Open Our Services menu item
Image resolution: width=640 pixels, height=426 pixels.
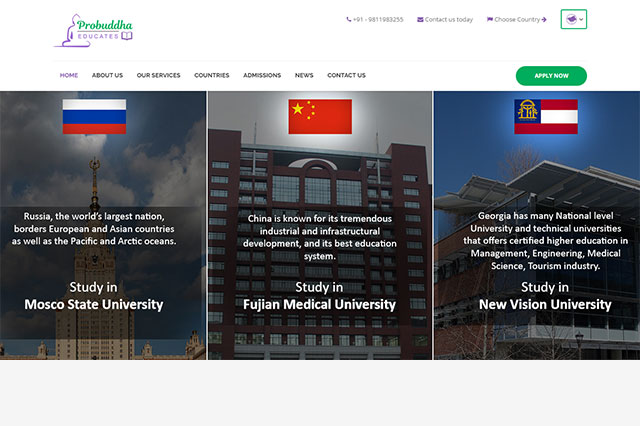pos(158,75)
